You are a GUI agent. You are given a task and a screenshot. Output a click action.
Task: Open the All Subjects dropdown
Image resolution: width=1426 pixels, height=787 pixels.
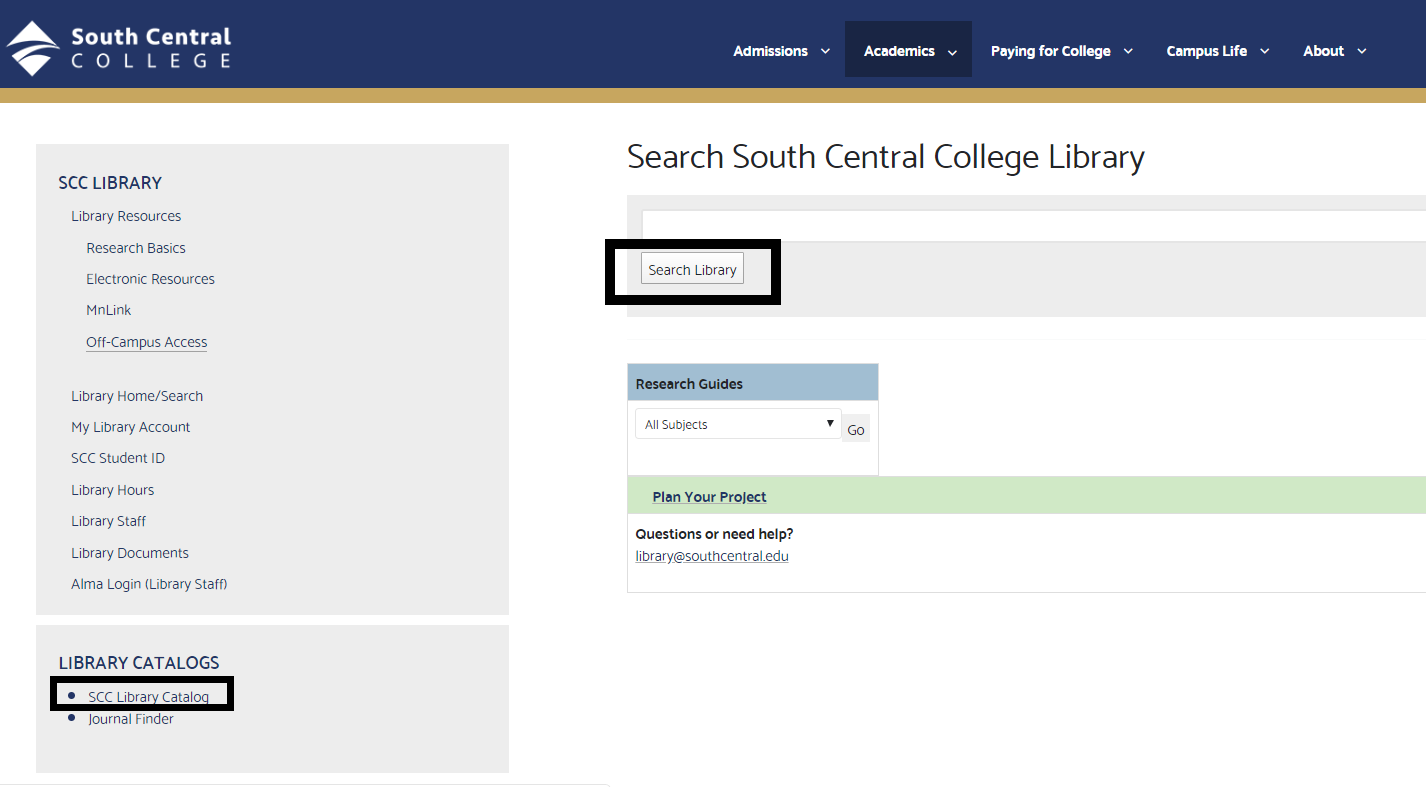[738, 424]
